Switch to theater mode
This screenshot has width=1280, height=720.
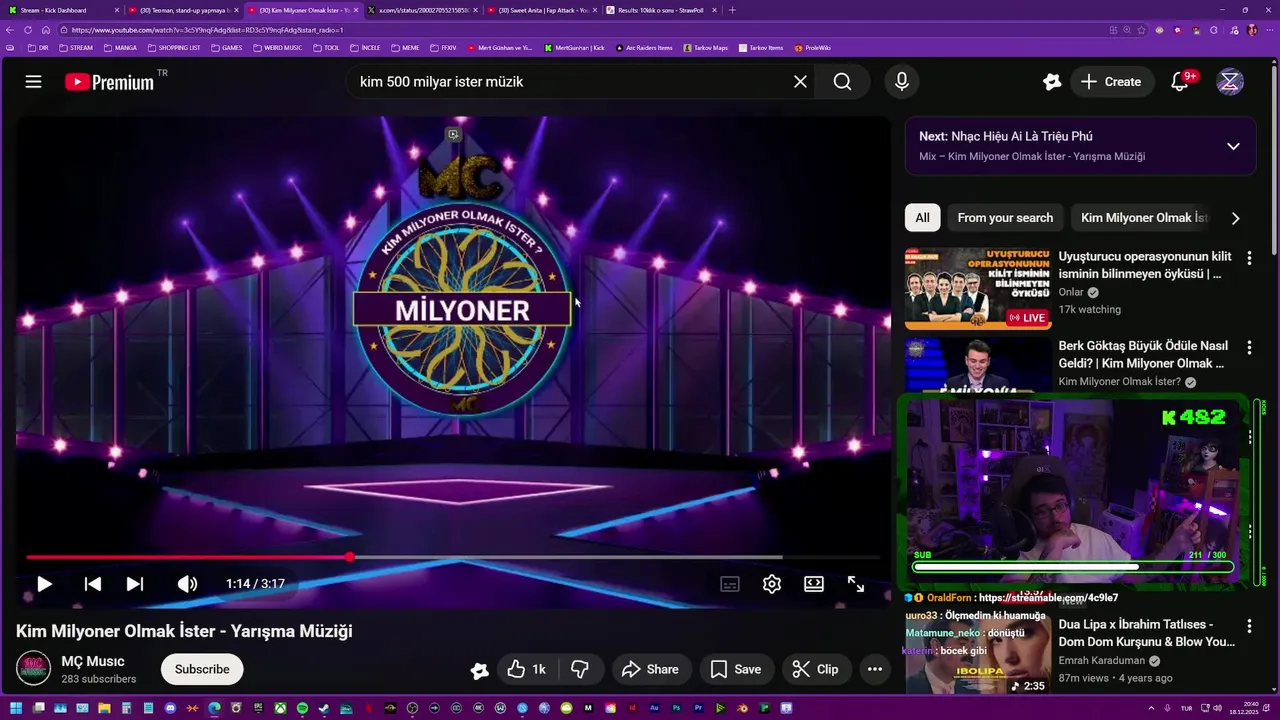tap(814, 584)
